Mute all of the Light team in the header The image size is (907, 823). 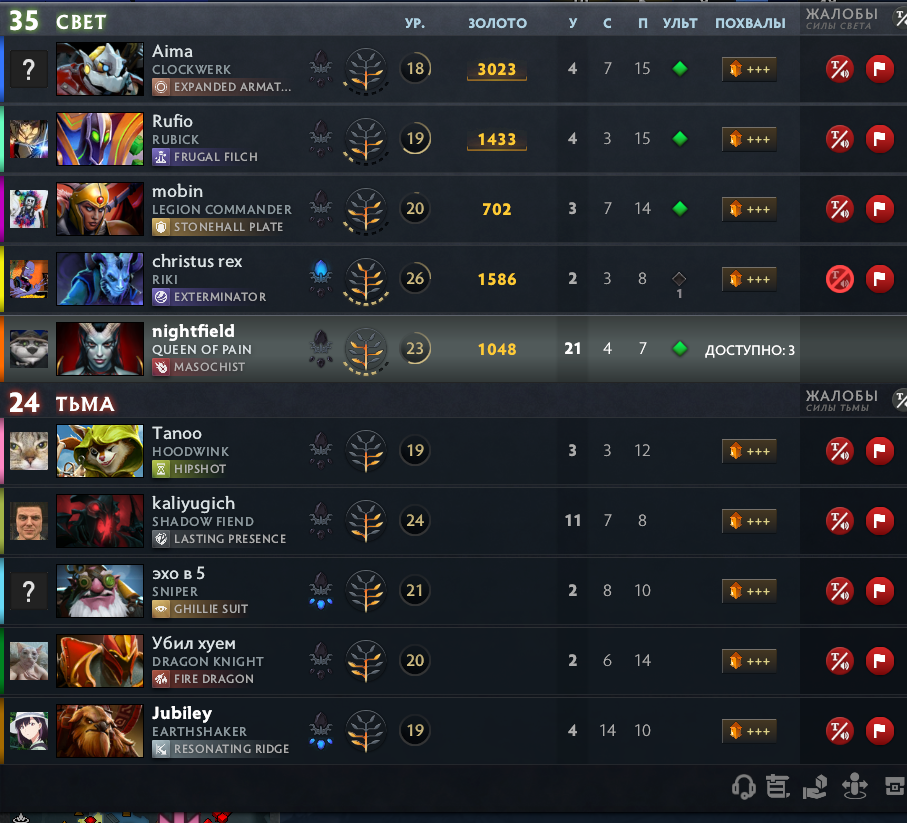(900, 19)
